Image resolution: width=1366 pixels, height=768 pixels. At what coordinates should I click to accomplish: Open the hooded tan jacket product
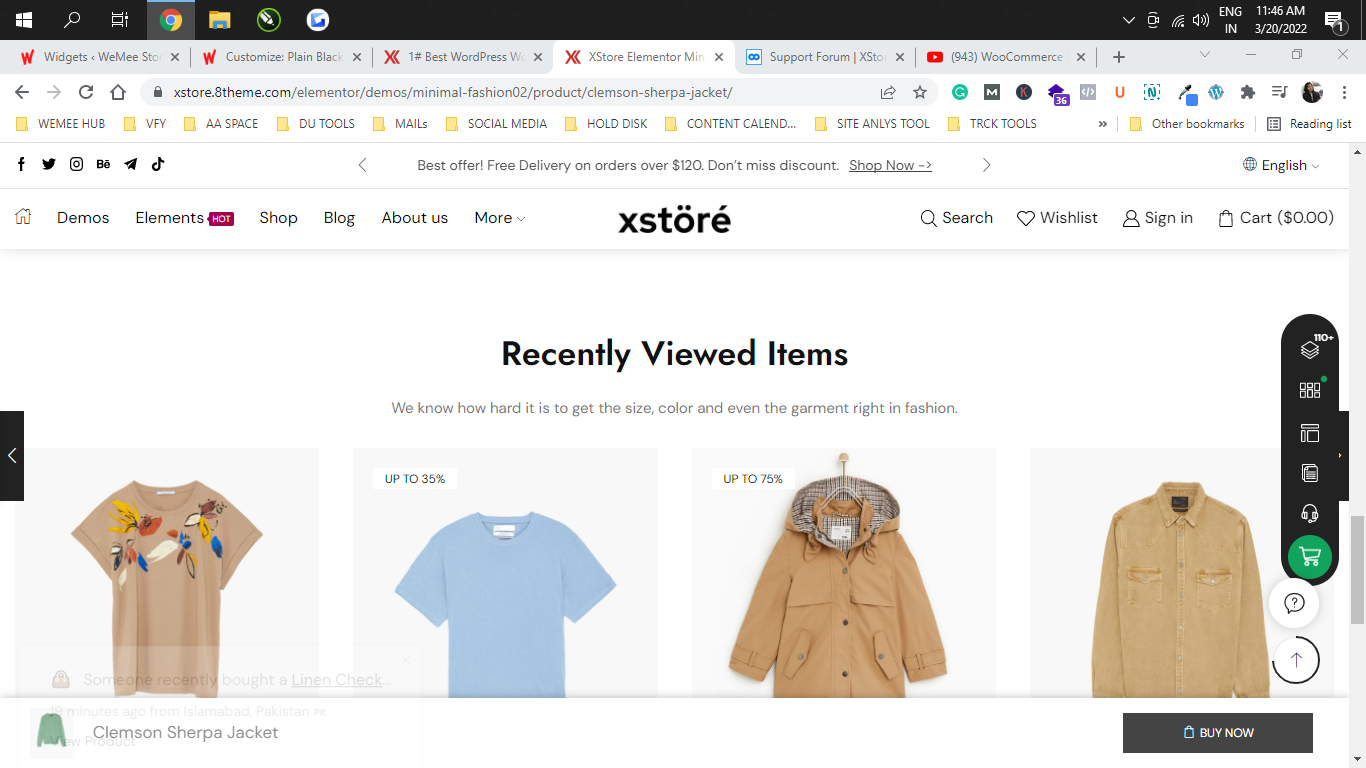844,573
